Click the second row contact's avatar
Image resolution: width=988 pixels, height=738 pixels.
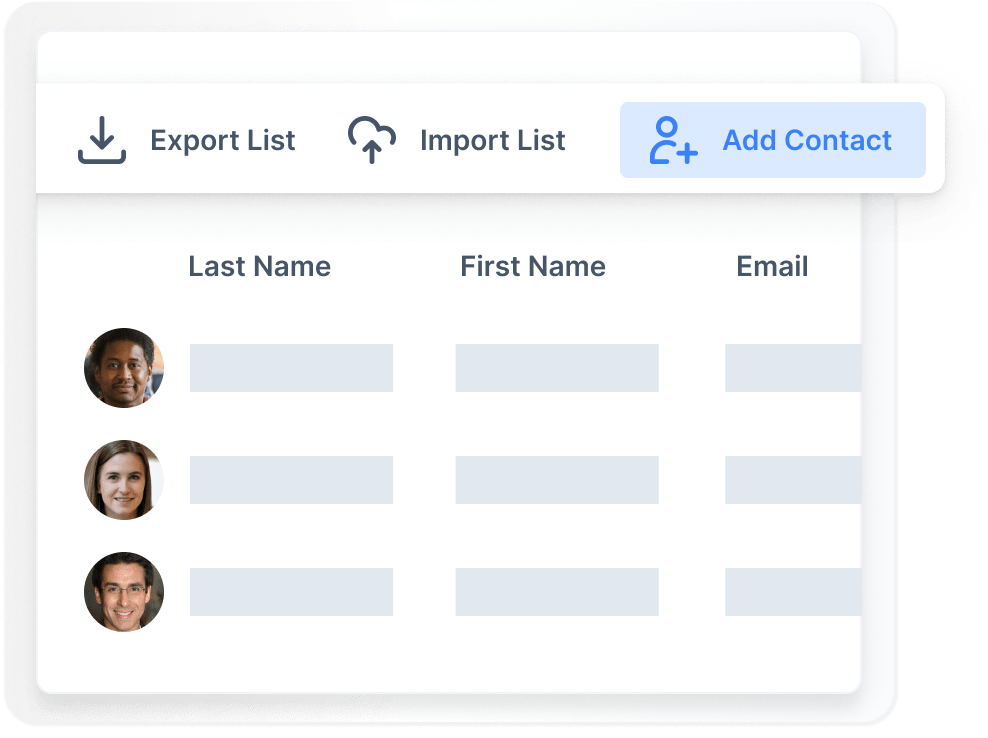click(x=124, y=480)
